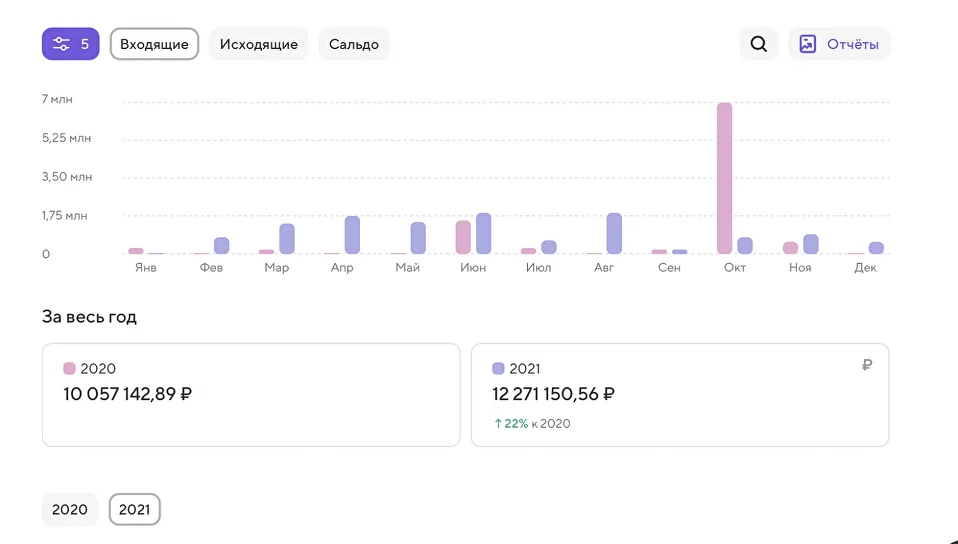Screen dimensions: 958x544
Task: Click the magnifier search icon
Action: pos(758,44)
